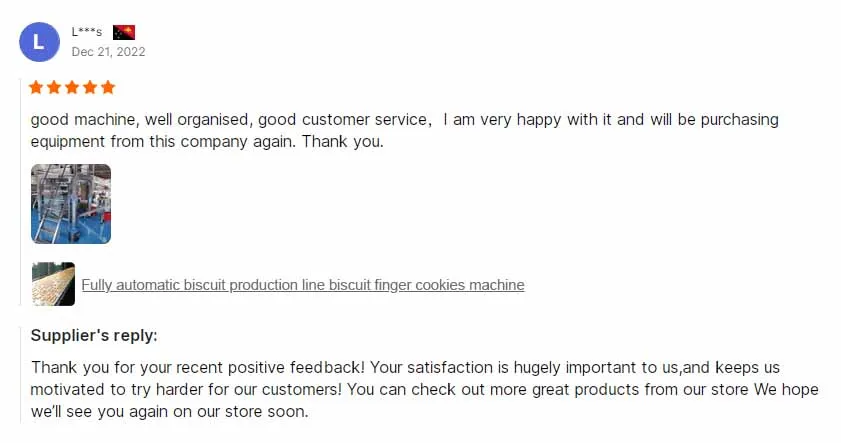The width and height of the screenshot is (841, 443).
Task: Click reply line 'we'll see you again'
Action: point(169,411)
